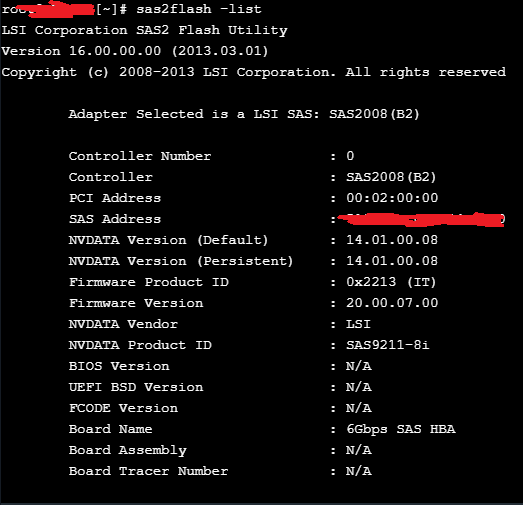Screen dimensions: 523x505
Task: Click the Controller Number value 0
Action: coord(350,156)
